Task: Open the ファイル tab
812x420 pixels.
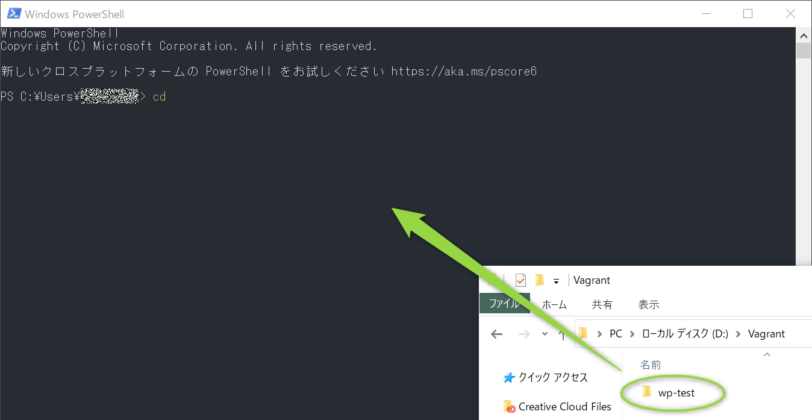Action: pos(503,305)
